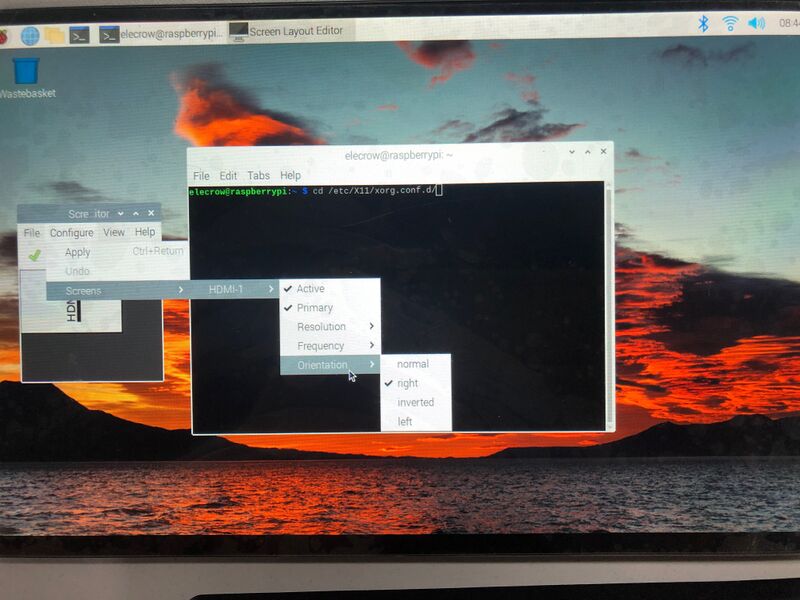
Task: Click the volume speaker icon
Action: tap(757, 24)
